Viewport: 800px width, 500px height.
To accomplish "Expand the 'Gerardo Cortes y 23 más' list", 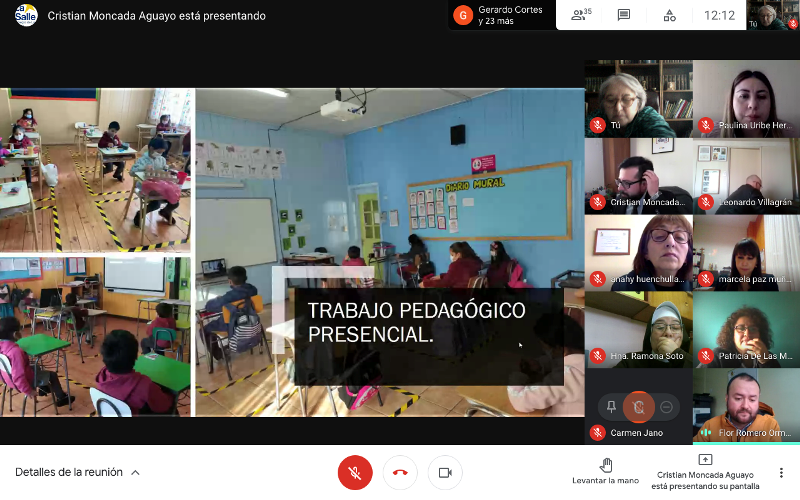I will pyautogui.click(x=510, y=15).
